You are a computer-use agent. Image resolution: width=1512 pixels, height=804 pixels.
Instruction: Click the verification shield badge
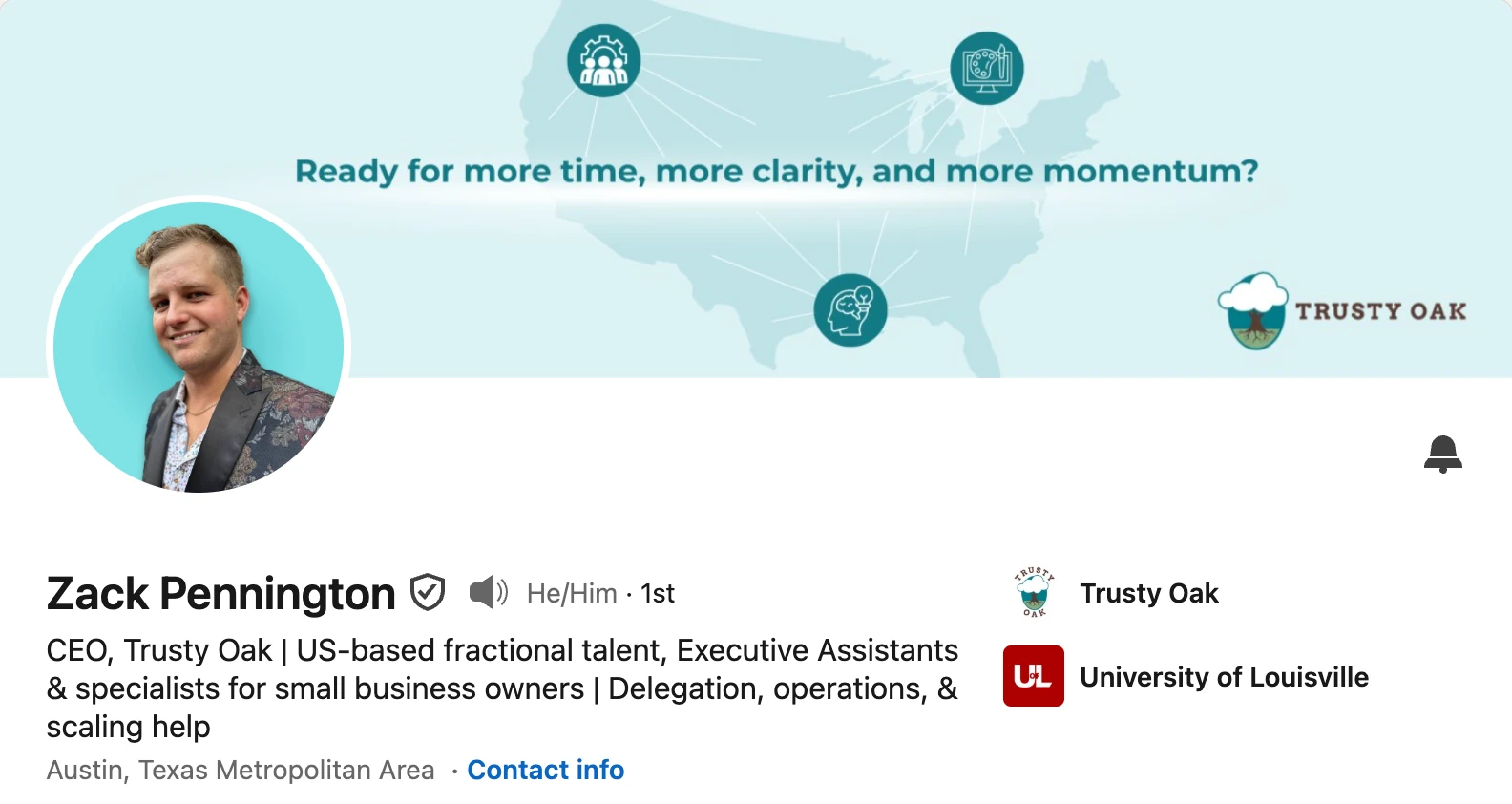pyautogui.click(x=428, y=592)
